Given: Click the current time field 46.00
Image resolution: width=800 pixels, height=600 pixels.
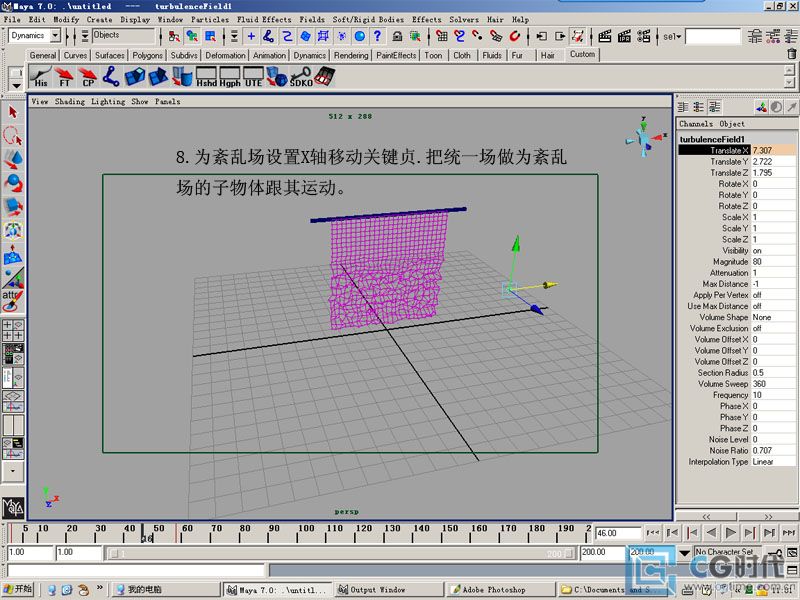Looking at the screenshot, I should (x=617, y=533).
